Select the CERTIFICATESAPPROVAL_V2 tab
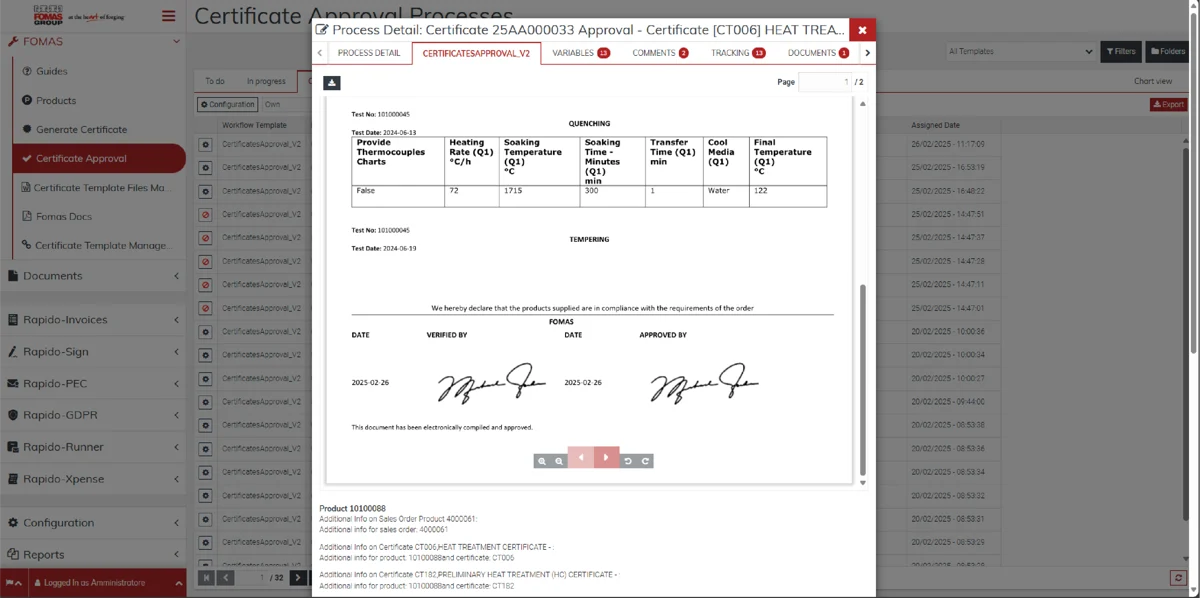Screen dimensions: 1200x598 pyautogui.click(x=476, y=53)
